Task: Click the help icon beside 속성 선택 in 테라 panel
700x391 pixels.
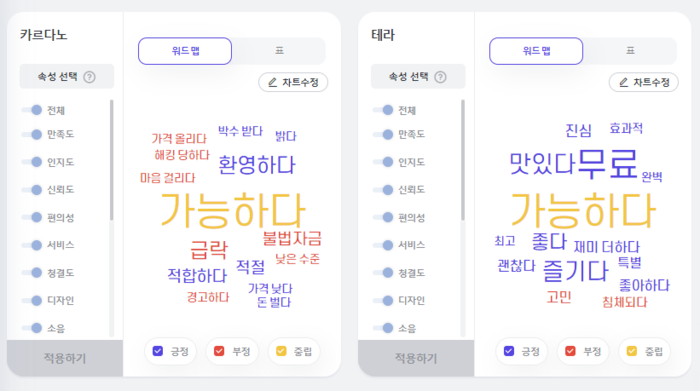Action: (x=440, y=77)
